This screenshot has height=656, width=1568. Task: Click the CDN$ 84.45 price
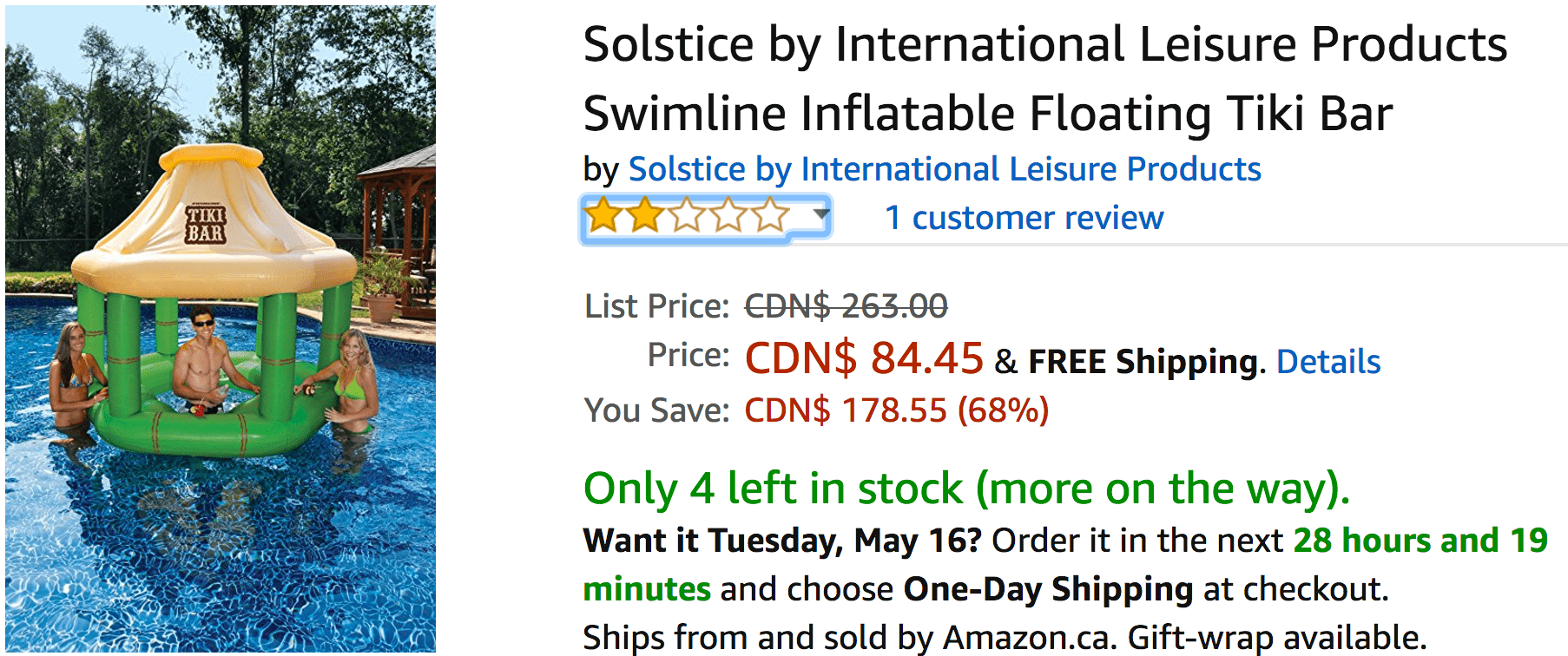coord(863,358)
